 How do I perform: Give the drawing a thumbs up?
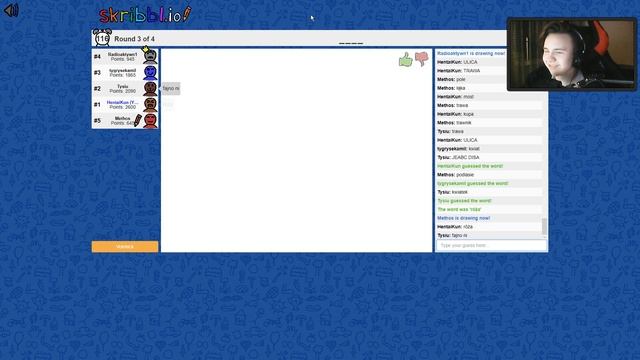(406, 60)
